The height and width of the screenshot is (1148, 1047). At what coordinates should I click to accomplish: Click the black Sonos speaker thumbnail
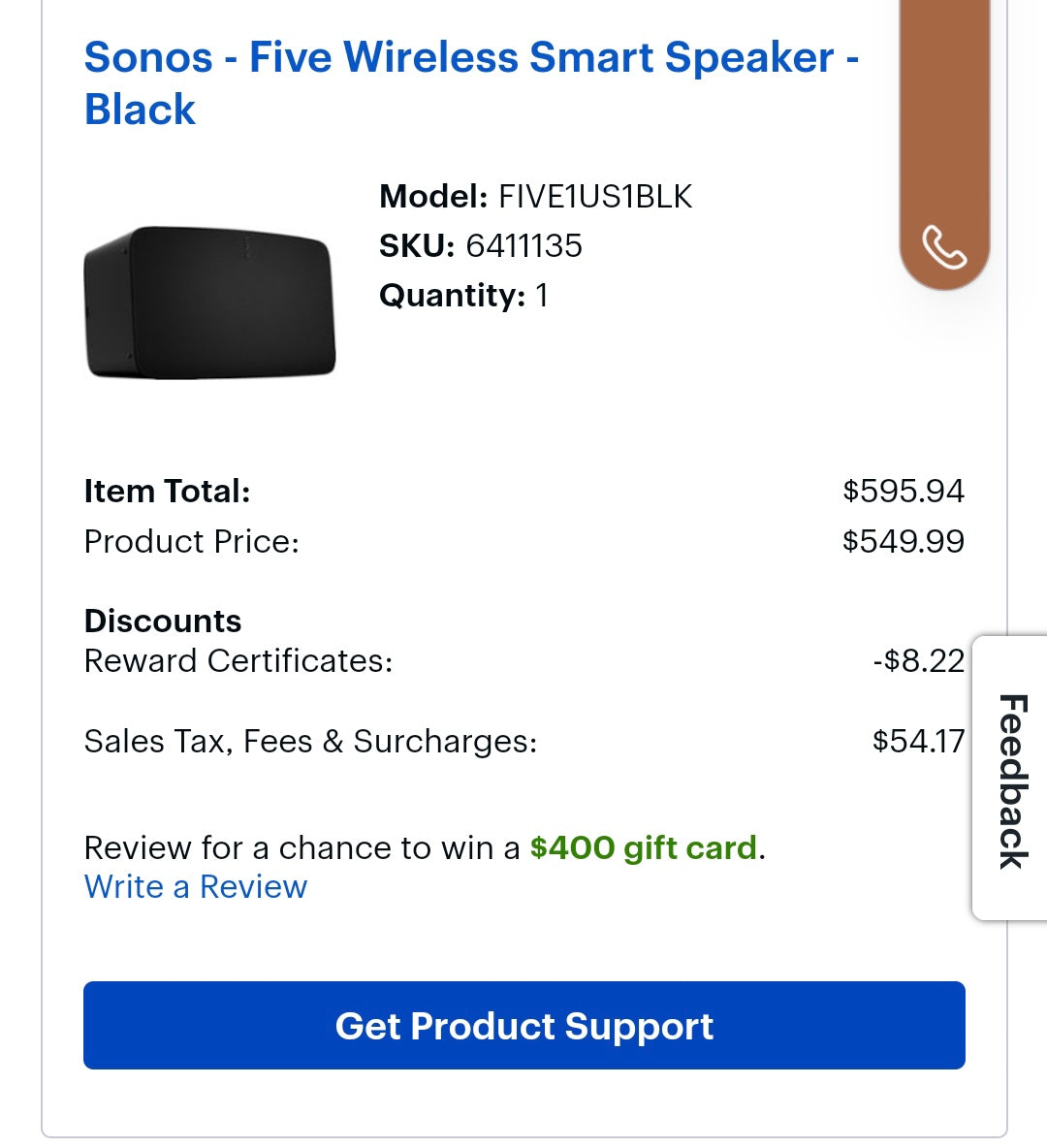click(x=210, y=302)
